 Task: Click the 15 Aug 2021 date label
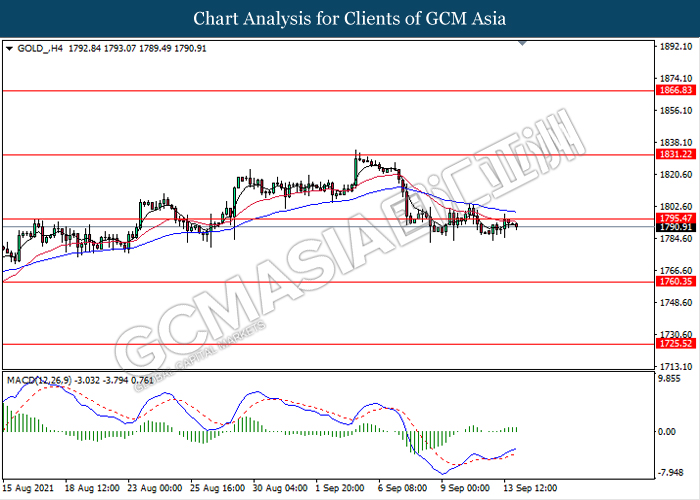(x=29, y=489)
